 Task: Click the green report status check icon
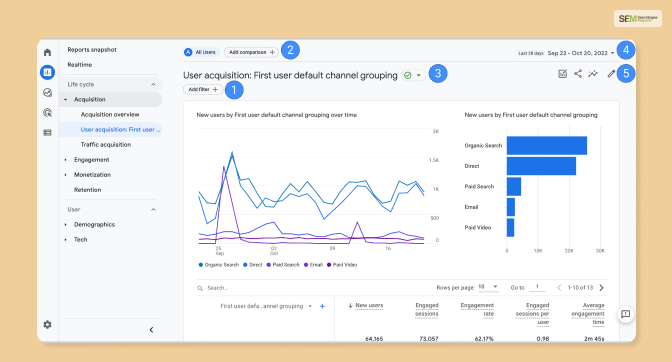coord(408,75)
